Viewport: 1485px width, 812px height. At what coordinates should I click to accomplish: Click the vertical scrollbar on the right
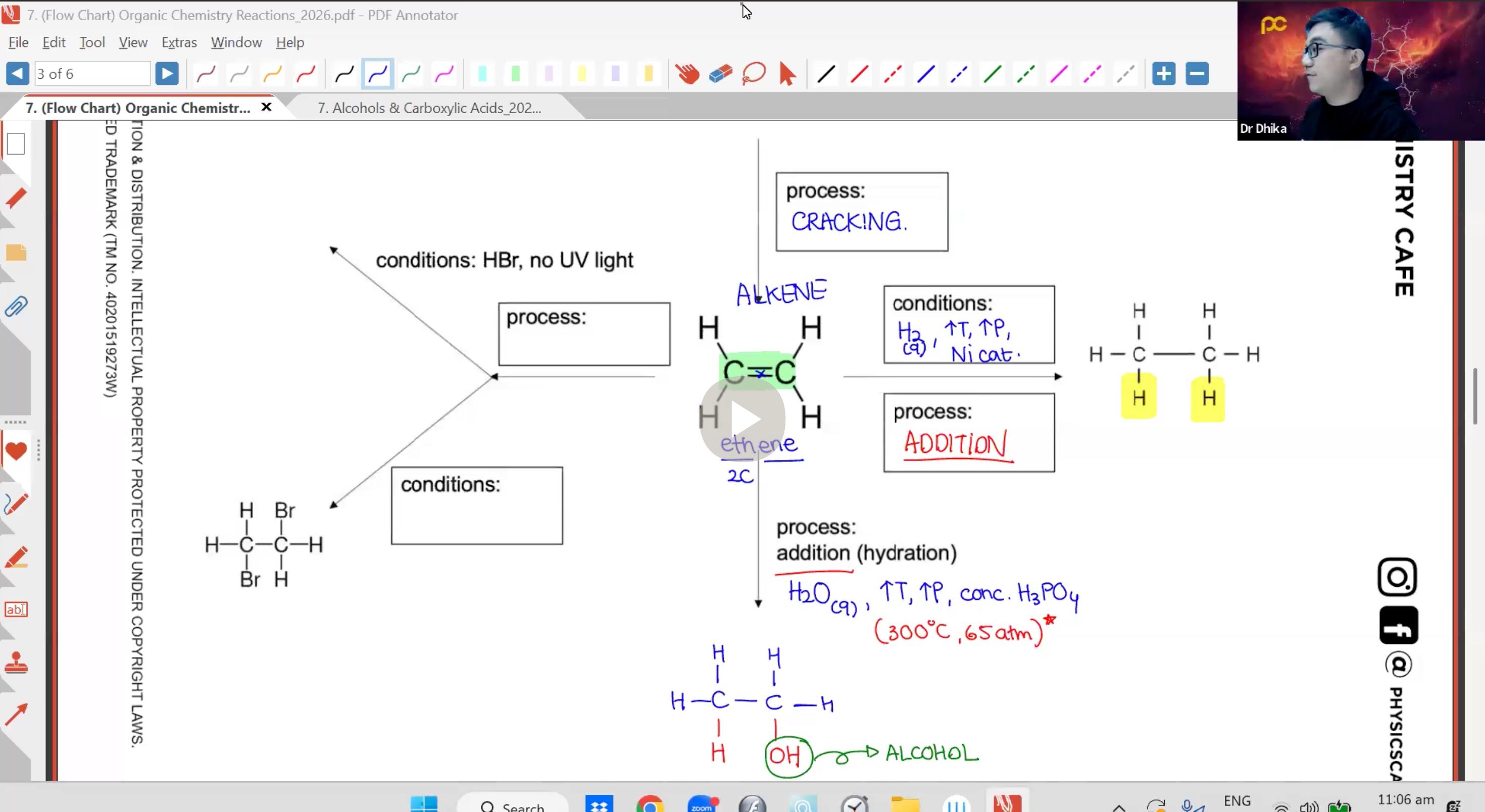1474,395
